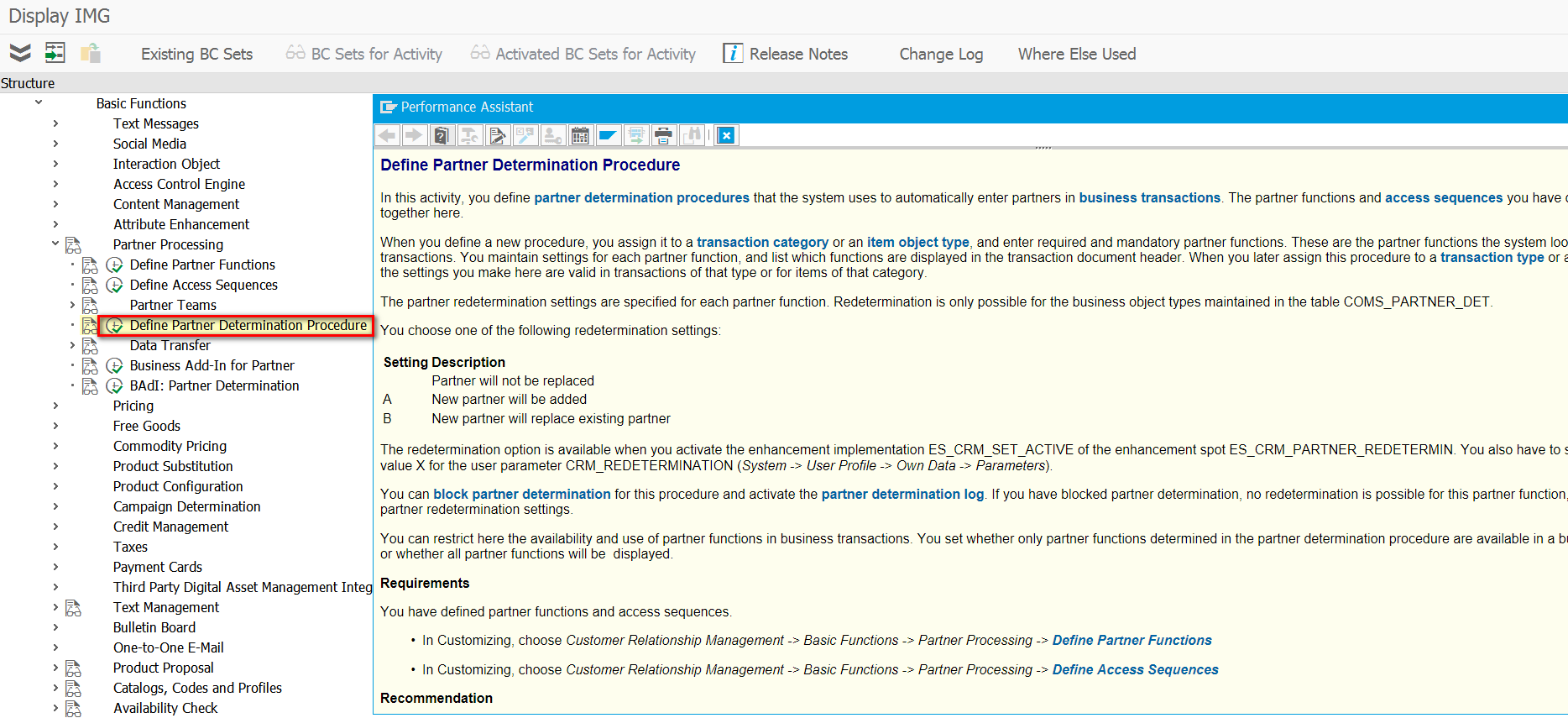Click the Technical Information hammer-wrench icon
This screenshot has width=1568, height=718.
coord(469,135)
